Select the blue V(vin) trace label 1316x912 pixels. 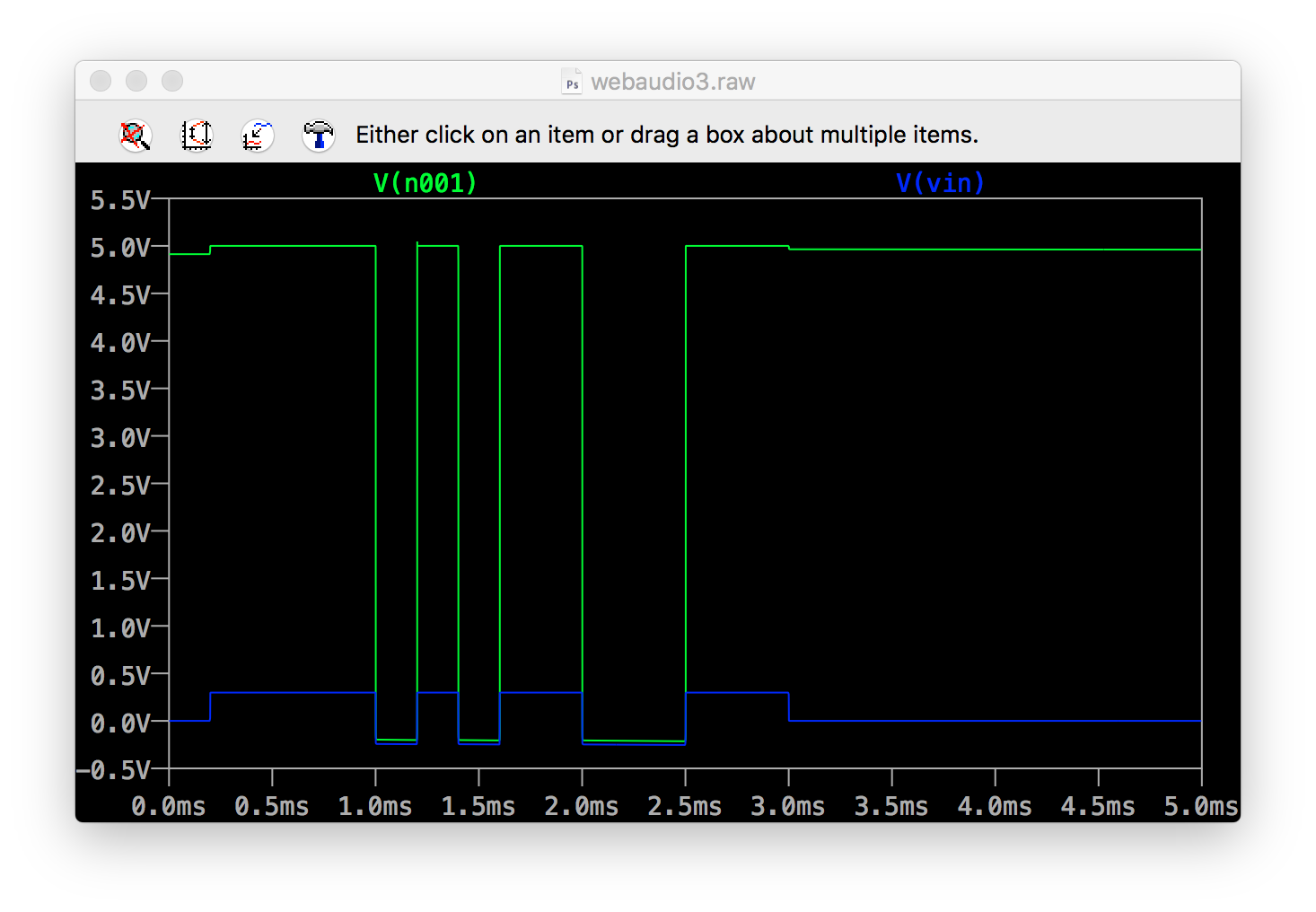(x=940, y=183)
